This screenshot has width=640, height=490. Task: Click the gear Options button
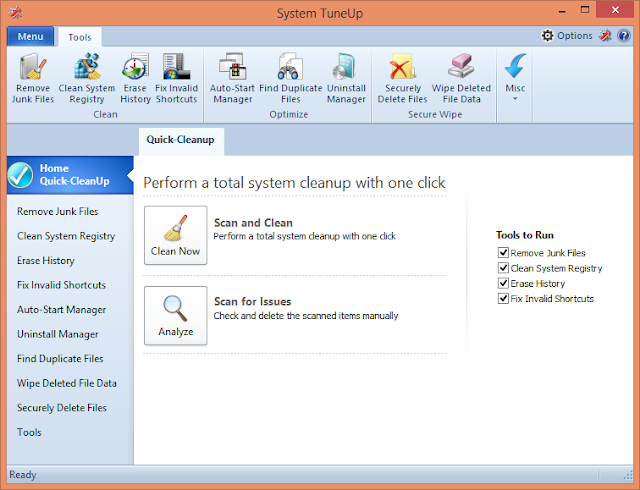point(567,36)
